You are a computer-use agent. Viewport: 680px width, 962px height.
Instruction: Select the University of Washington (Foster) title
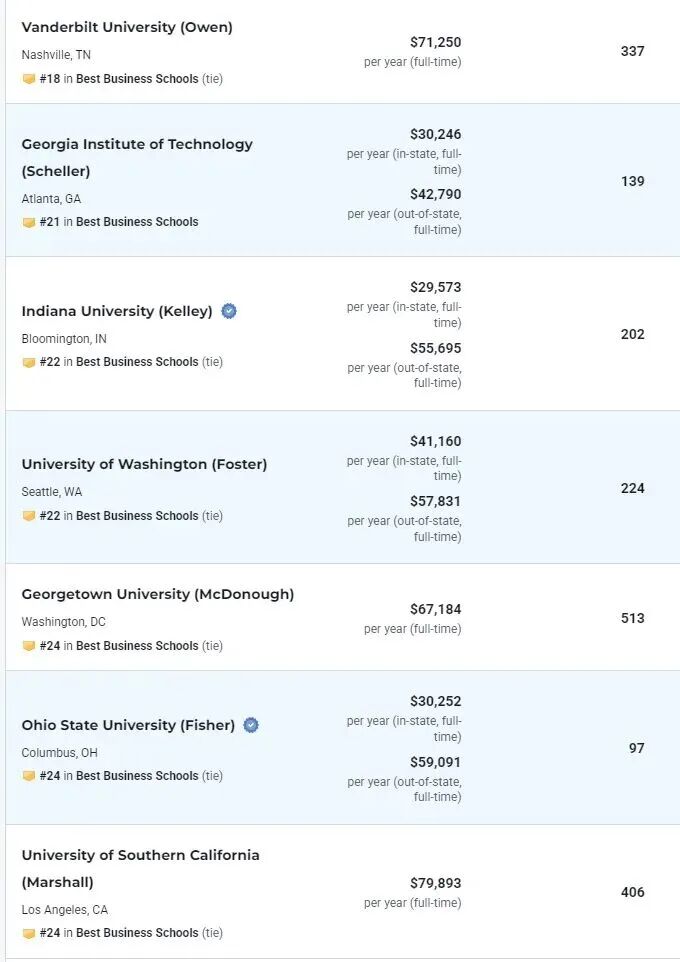pyautogui.click(x=144, y=464)
